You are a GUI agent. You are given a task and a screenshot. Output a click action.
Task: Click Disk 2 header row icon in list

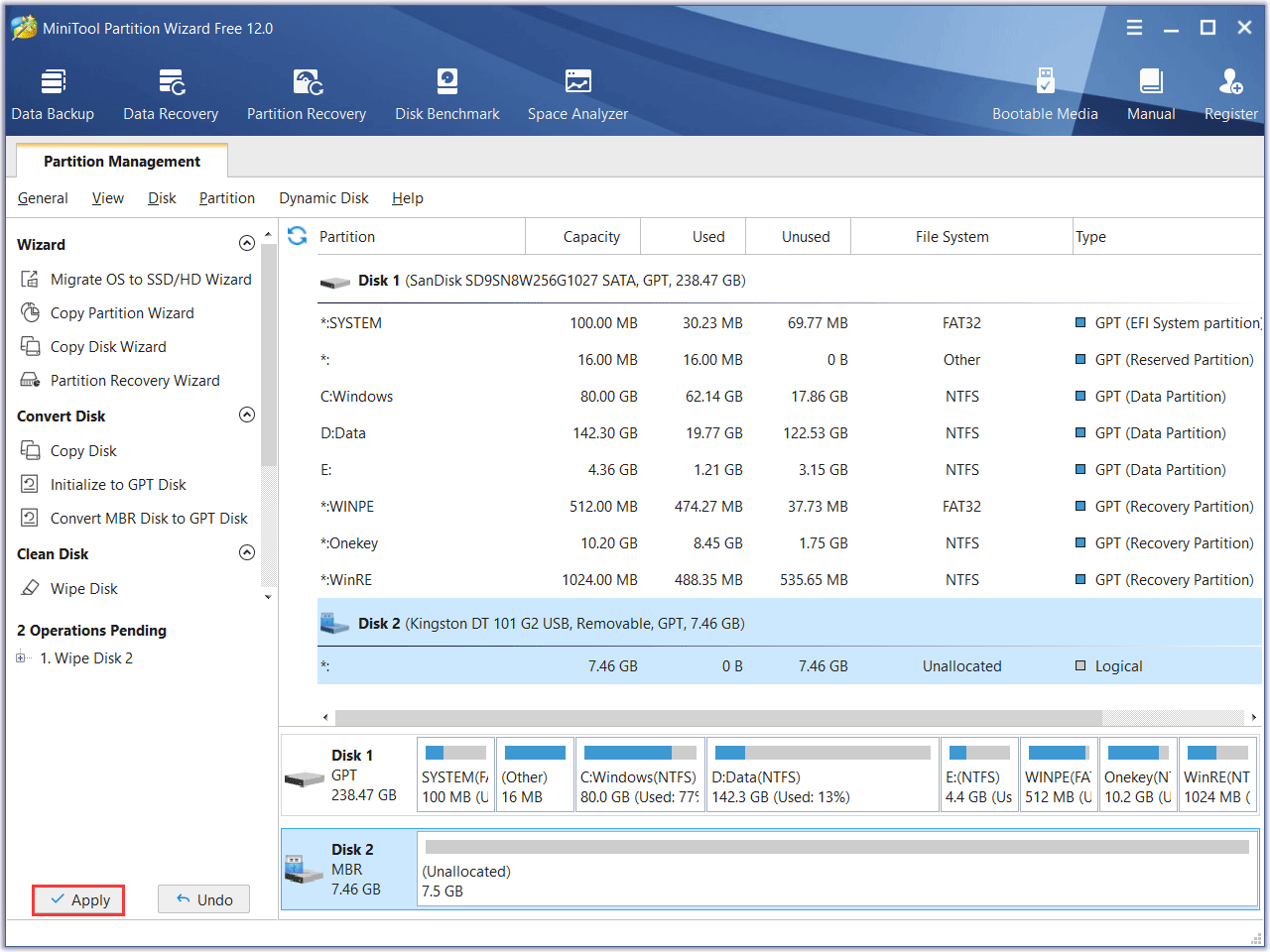click(334, 624)
